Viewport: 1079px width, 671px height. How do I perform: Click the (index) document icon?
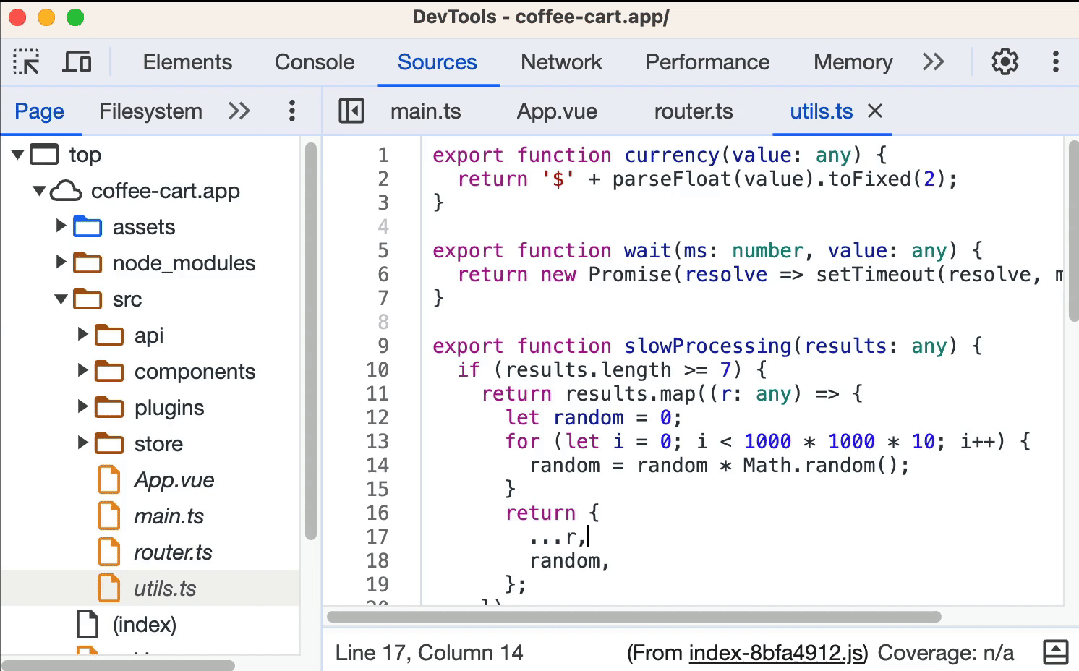(x=87, y=624)
